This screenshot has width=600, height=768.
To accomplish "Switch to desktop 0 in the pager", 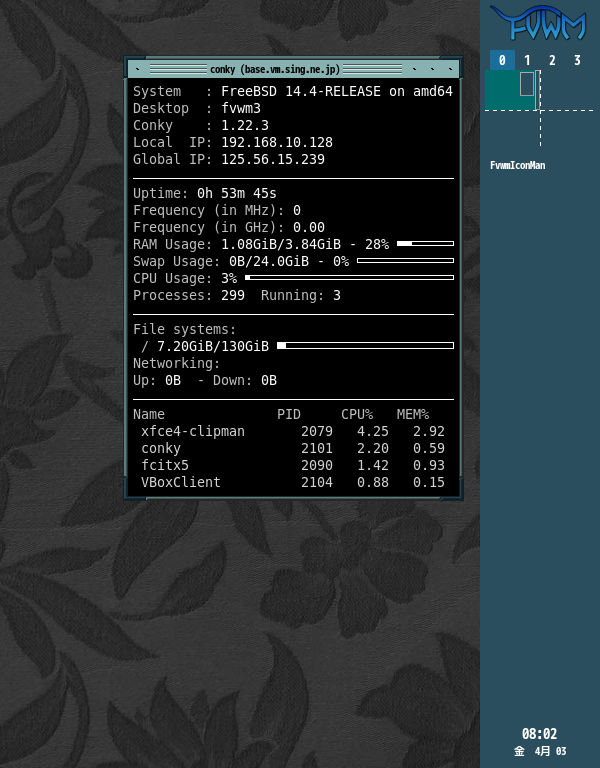I will click(x=502, y=60).
